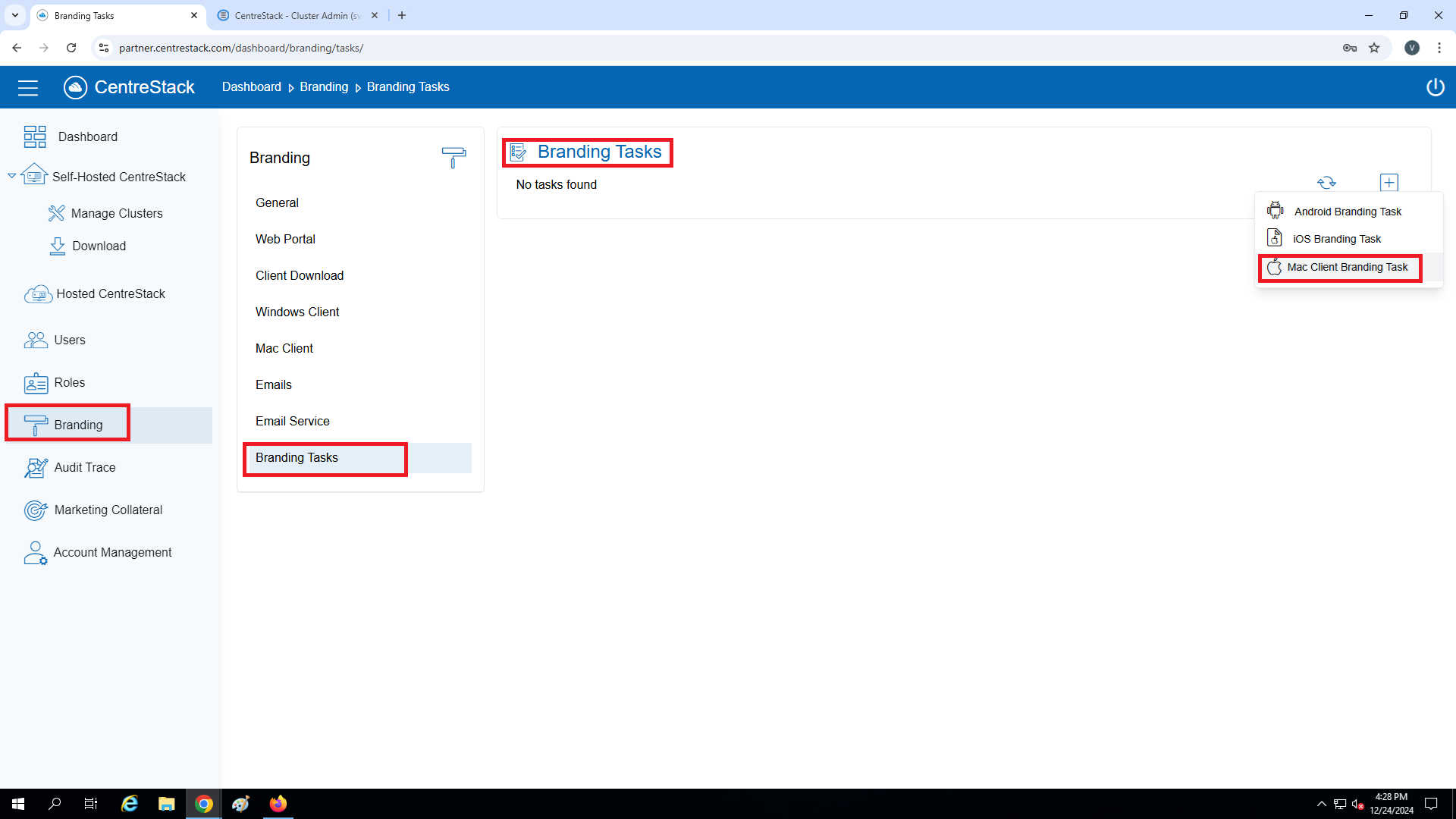The width and height of the screenshot is (1456, 819).
Task: Refresh the branding tasks list
Action: pos(1326,183)
